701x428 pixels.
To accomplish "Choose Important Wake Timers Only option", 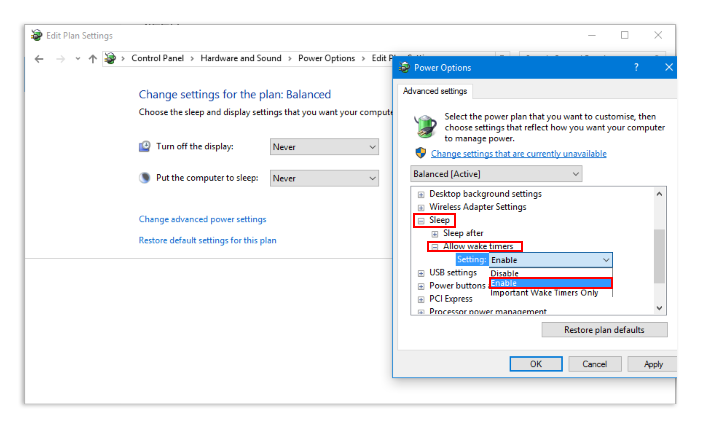I will click(544, 293).
